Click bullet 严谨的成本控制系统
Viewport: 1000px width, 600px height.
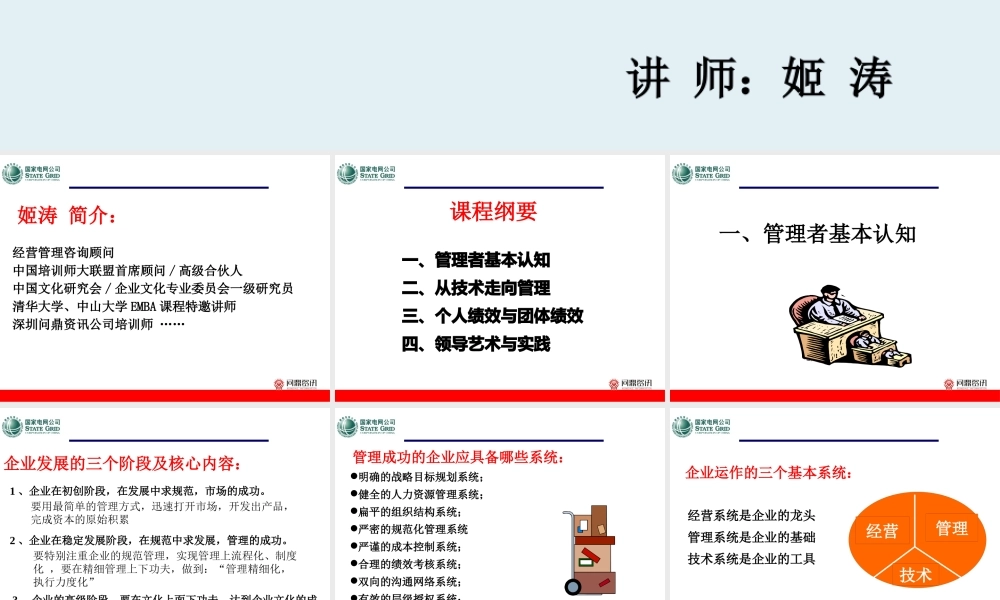(406, 546)
